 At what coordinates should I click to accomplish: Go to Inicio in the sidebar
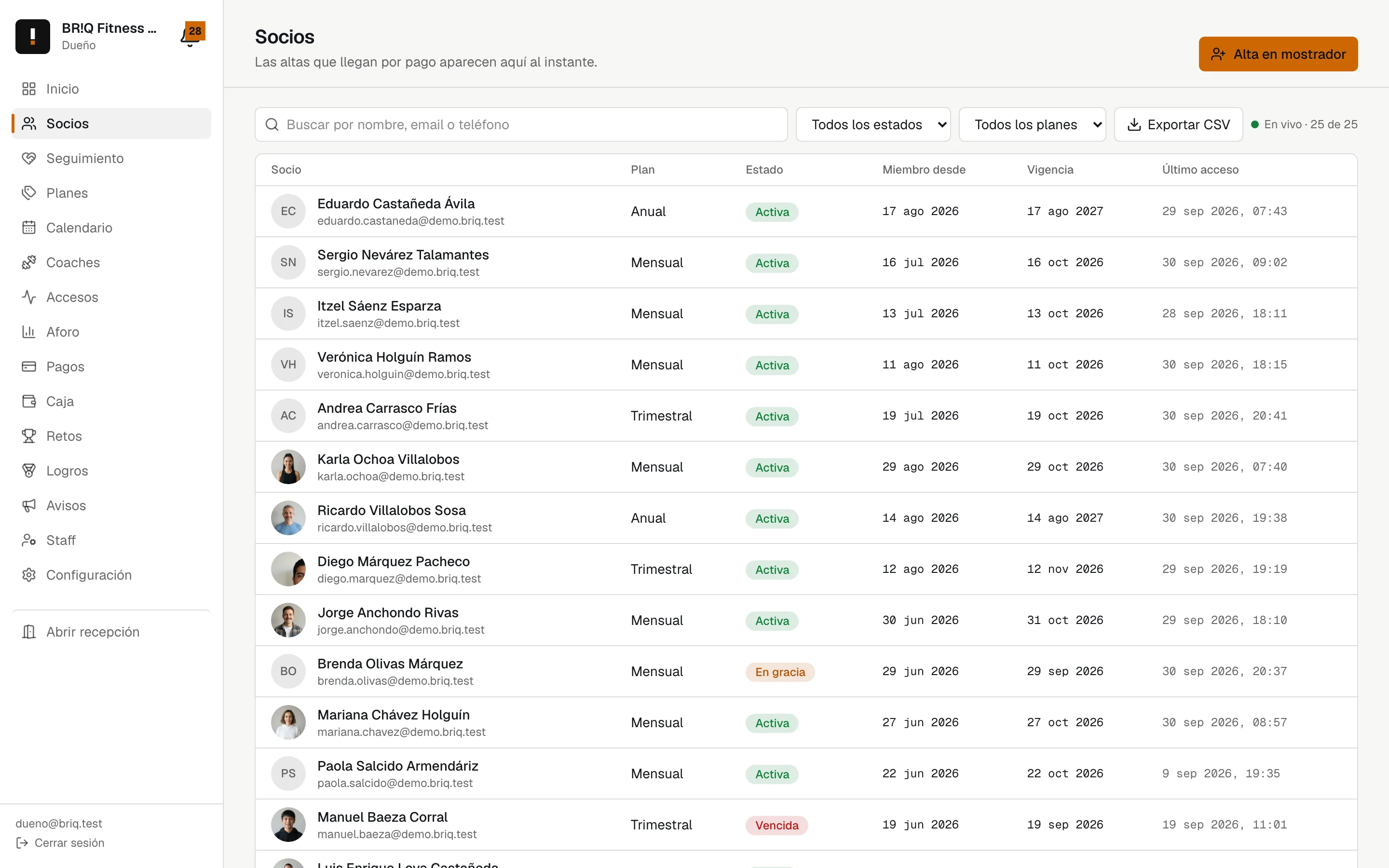click(111, 89)
